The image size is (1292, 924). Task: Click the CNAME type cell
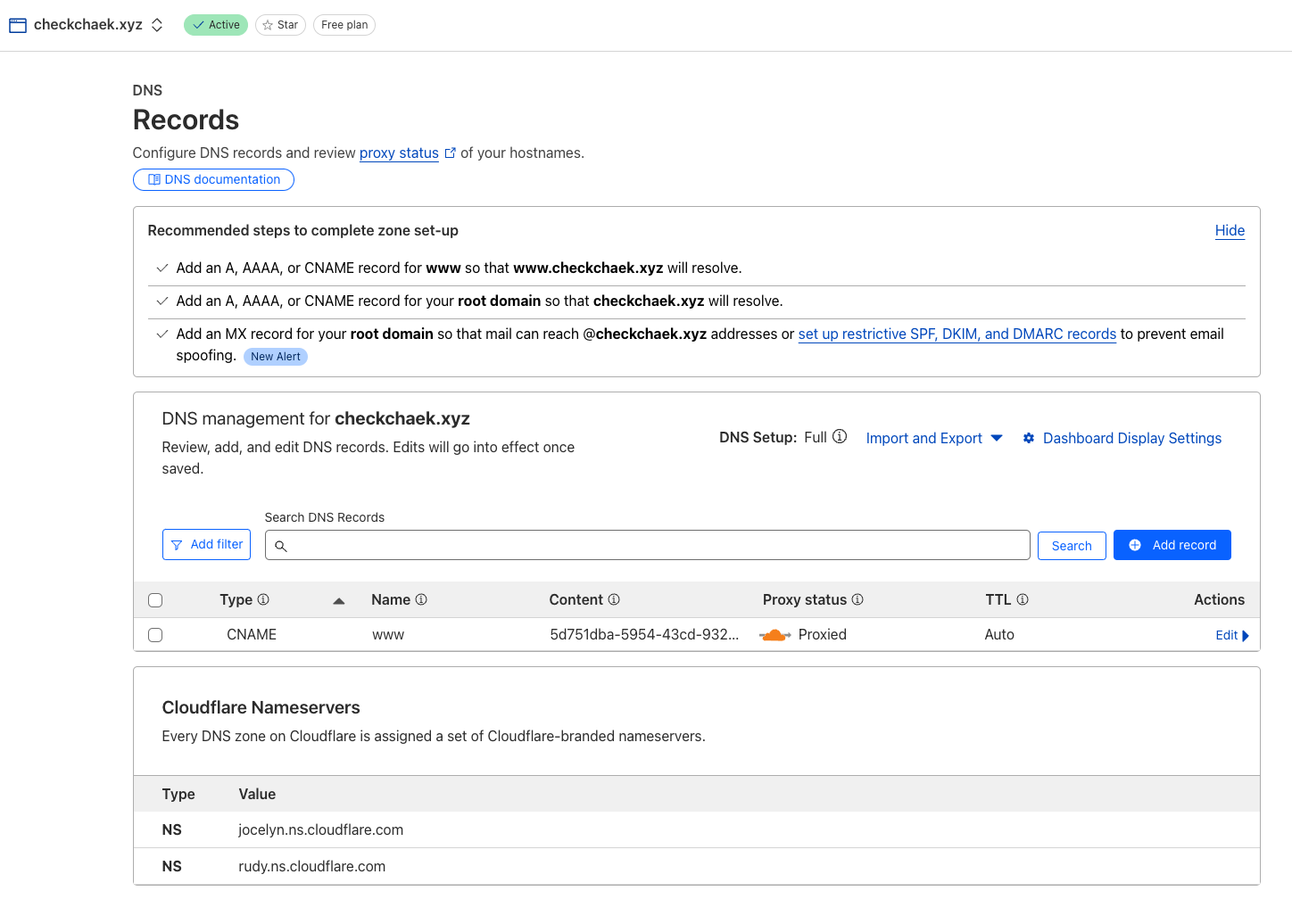click(252, 635)
